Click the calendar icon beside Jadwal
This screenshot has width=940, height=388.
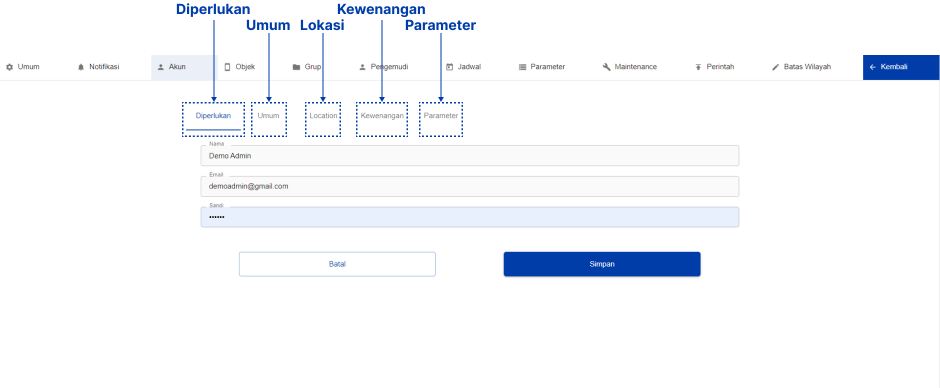(x=450, y=67)
